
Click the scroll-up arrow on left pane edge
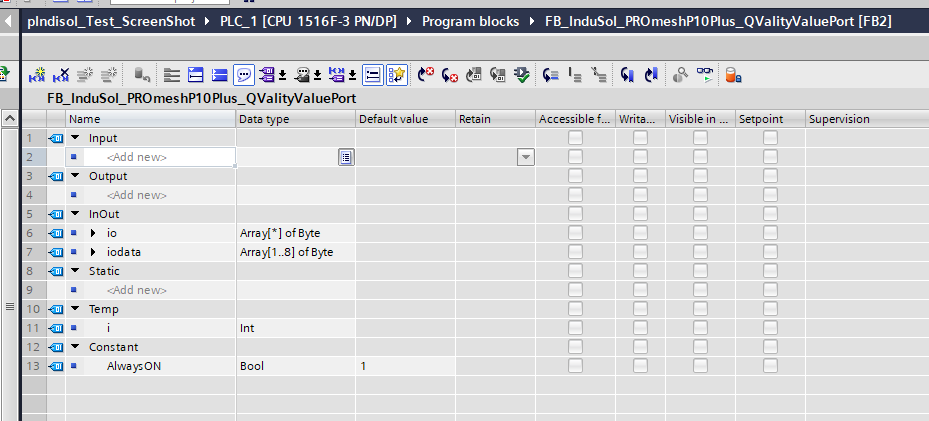click(x=9, y=119)
